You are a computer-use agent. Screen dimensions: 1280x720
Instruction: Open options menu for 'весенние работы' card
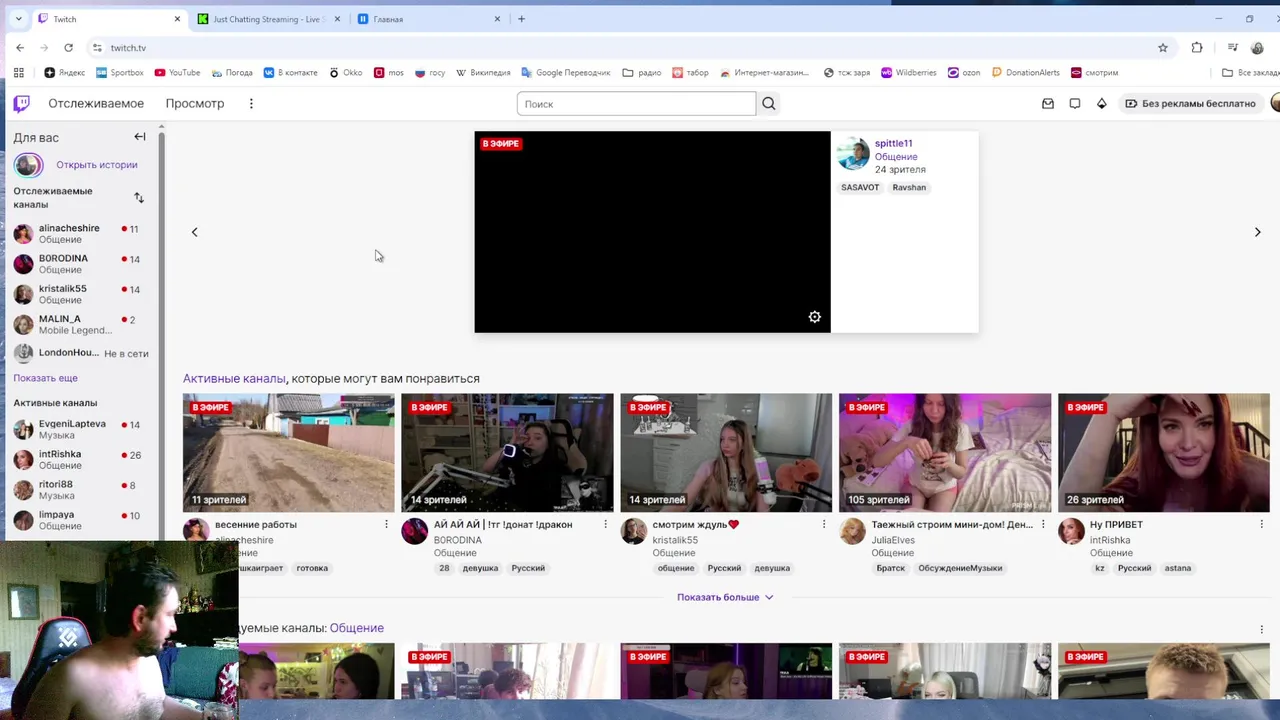tap(386, 524)
